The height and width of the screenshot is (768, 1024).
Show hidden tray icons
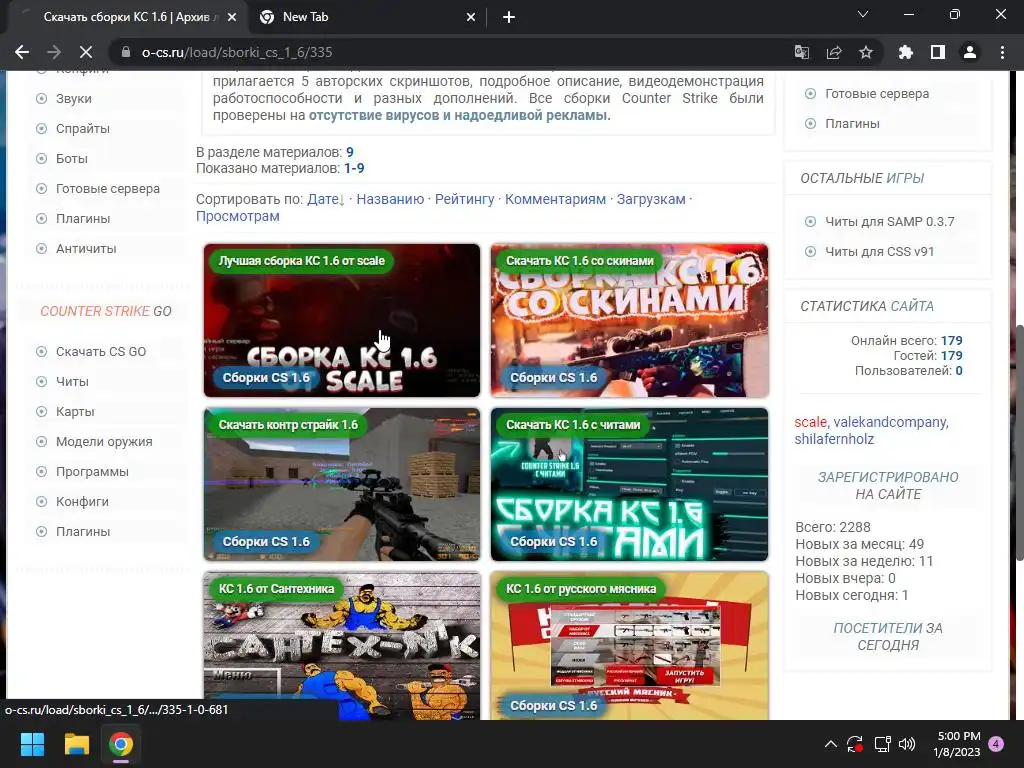tap(831, 744)
